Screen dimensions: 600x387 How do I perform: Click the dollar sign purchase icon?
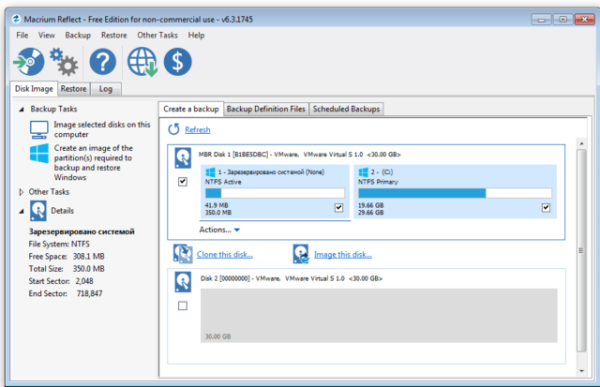[178, 61]
